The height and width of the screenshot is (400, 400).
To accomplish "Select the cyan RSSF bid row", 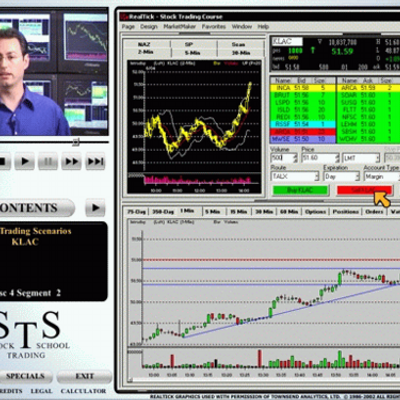I will pyautogui.click(x=302, y=124).
